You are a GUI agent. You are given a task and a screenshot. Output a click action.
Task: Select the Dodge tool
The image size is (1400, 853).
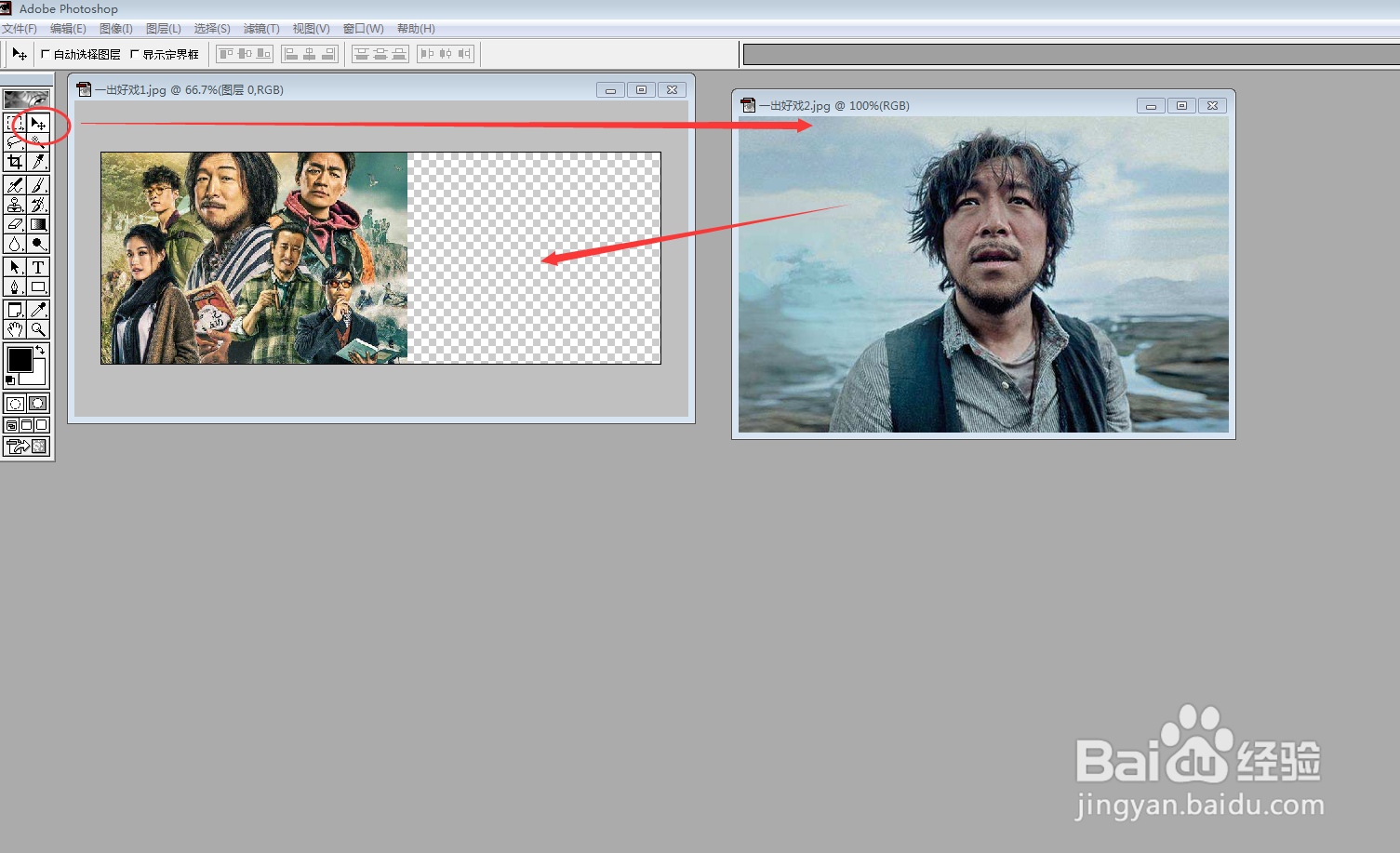38,243
